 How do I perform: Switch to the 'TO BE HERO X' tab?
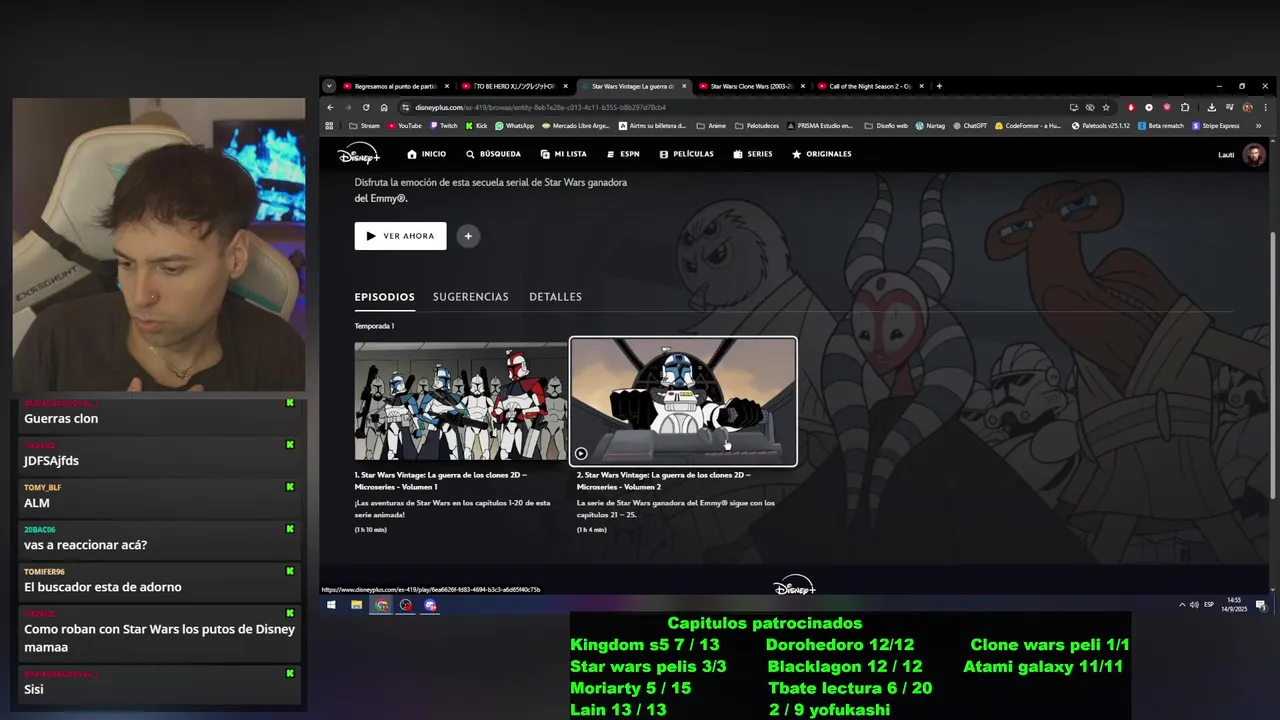click(515, 86)
